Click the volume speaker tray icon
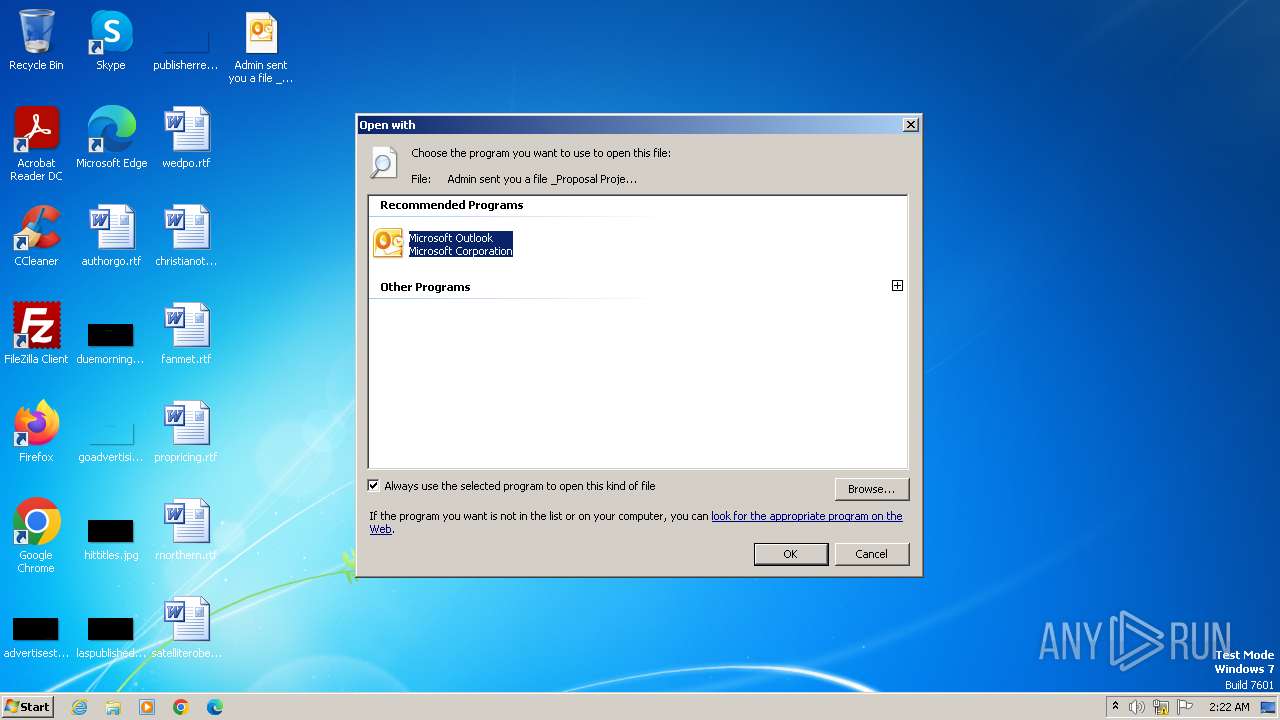Screen dimensions: 1280x720 point(1137,707)
